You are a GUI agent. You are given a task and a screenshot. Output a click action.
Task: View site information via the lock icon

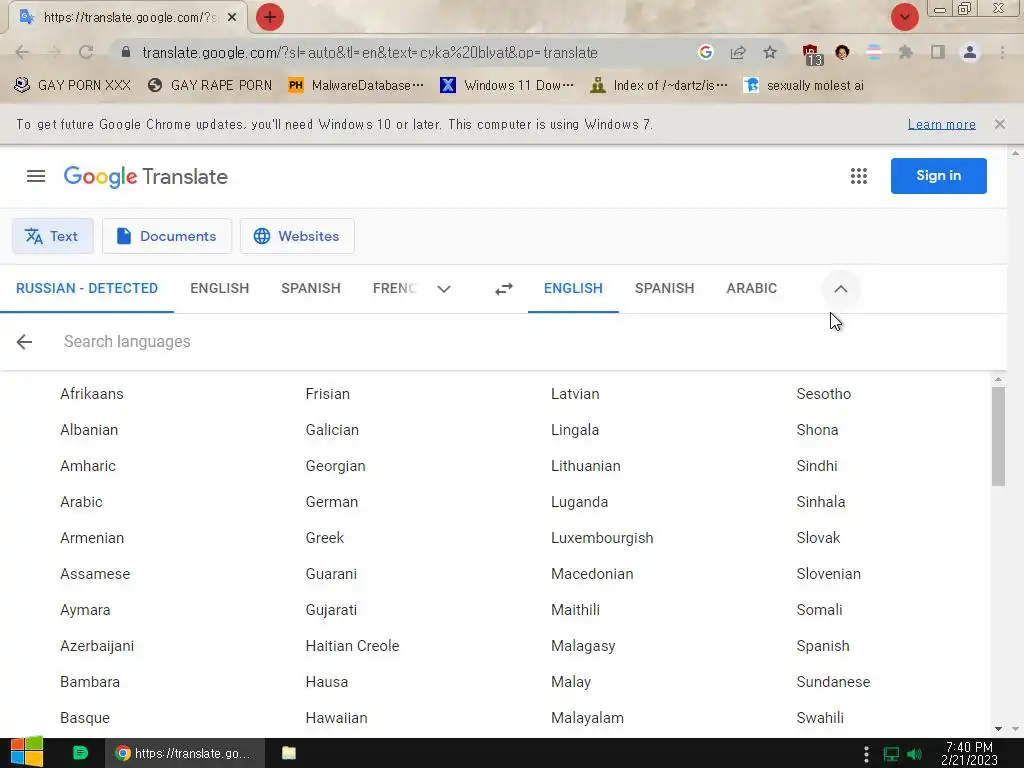126,52
